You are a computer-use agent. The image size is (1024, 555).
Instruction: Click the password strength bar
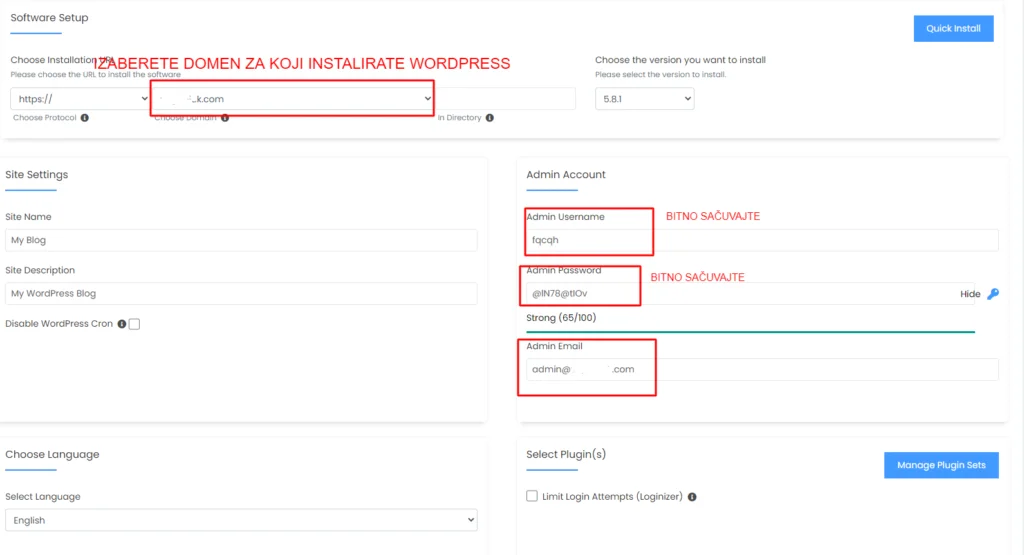click(x=750, y=332)
